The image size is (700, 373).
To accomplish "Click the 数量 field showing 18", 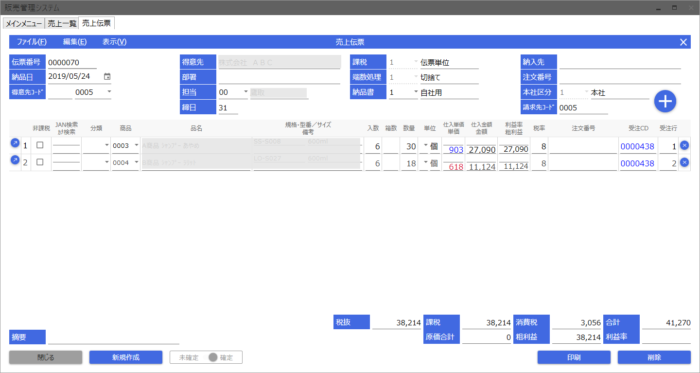I will click(x=409, y=163).
